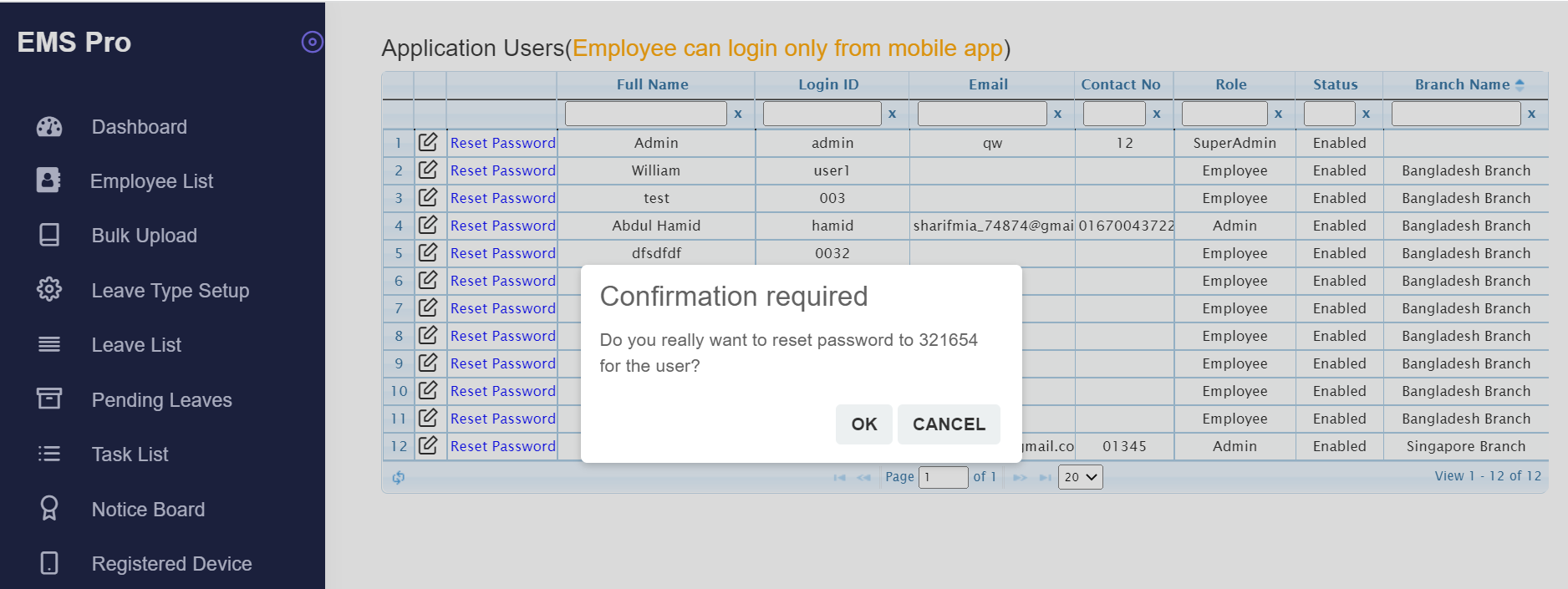The width and height of the screenshot is (1568, 589).
Task: Click the edit icon for Abdul Hamid row
Action: pos(428,225)
